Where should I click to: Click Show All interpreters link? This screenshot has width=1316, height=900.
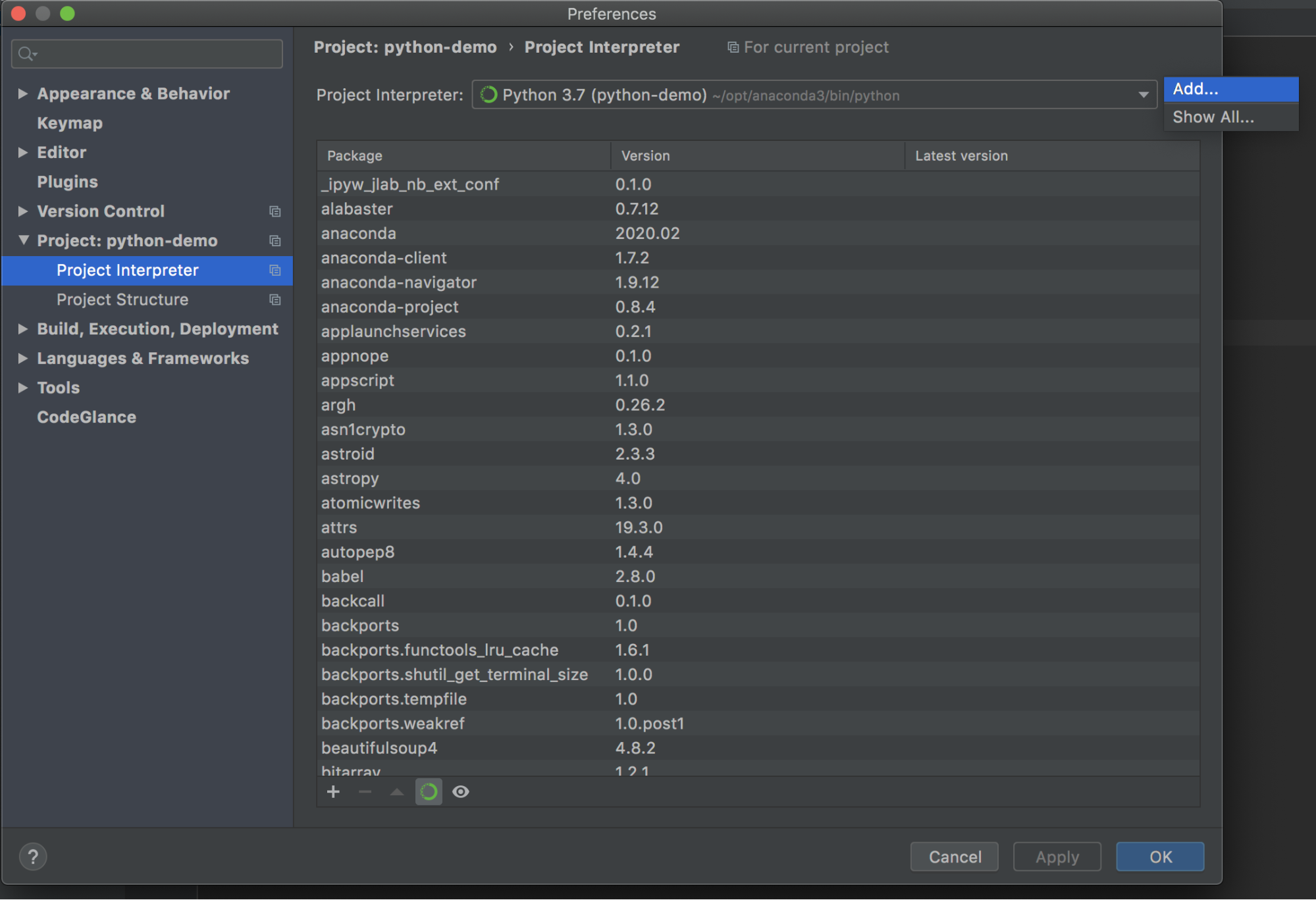1214,117
